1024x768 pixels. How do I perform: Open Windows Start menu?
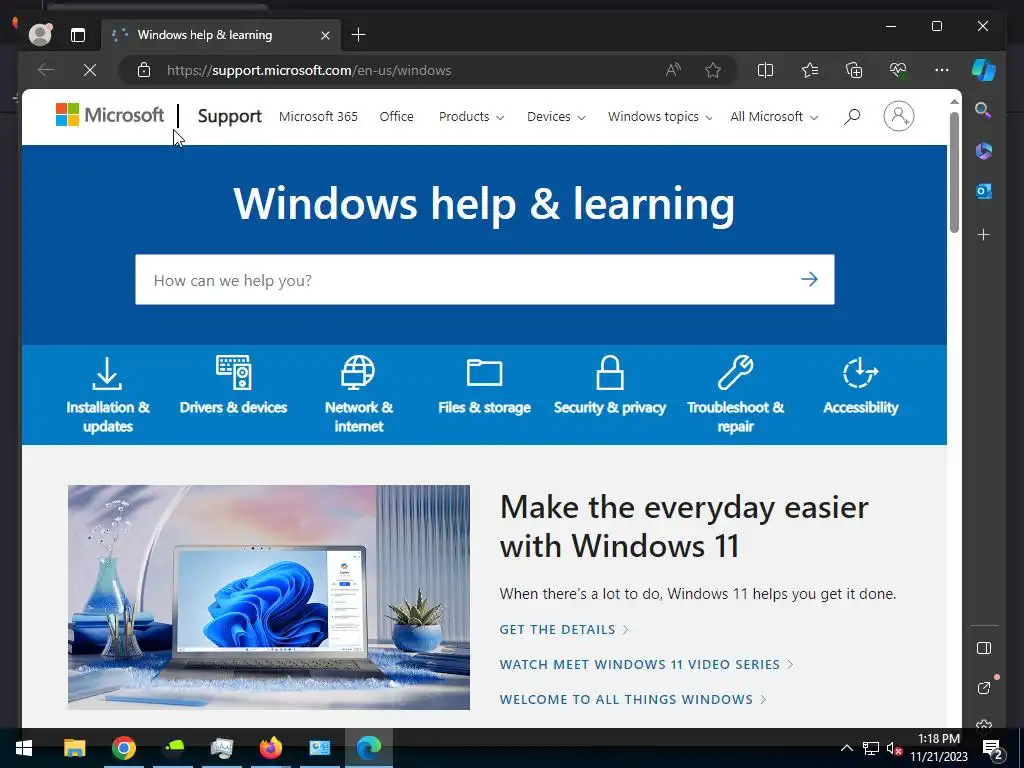[x=24, y=748]
